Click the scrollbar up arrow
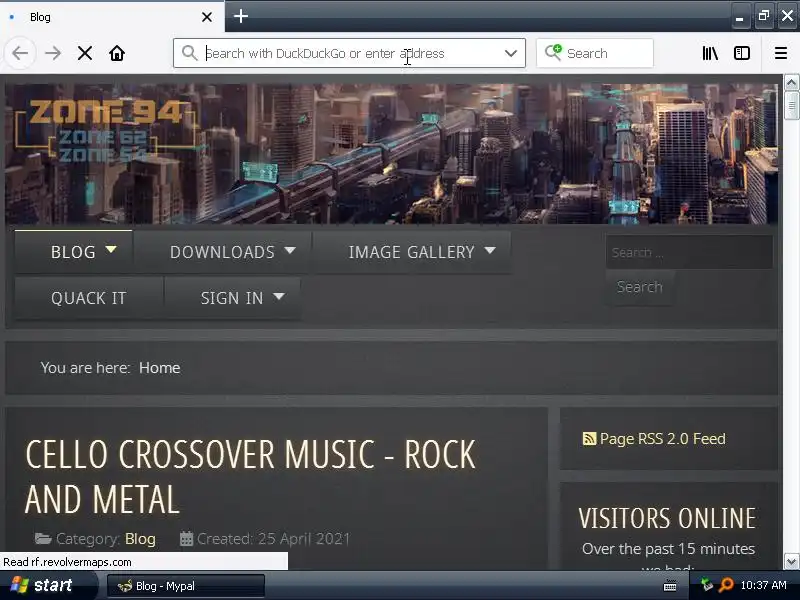Image resolution: width=800 pixels, height=600 pixels. (x=791, y=82)
